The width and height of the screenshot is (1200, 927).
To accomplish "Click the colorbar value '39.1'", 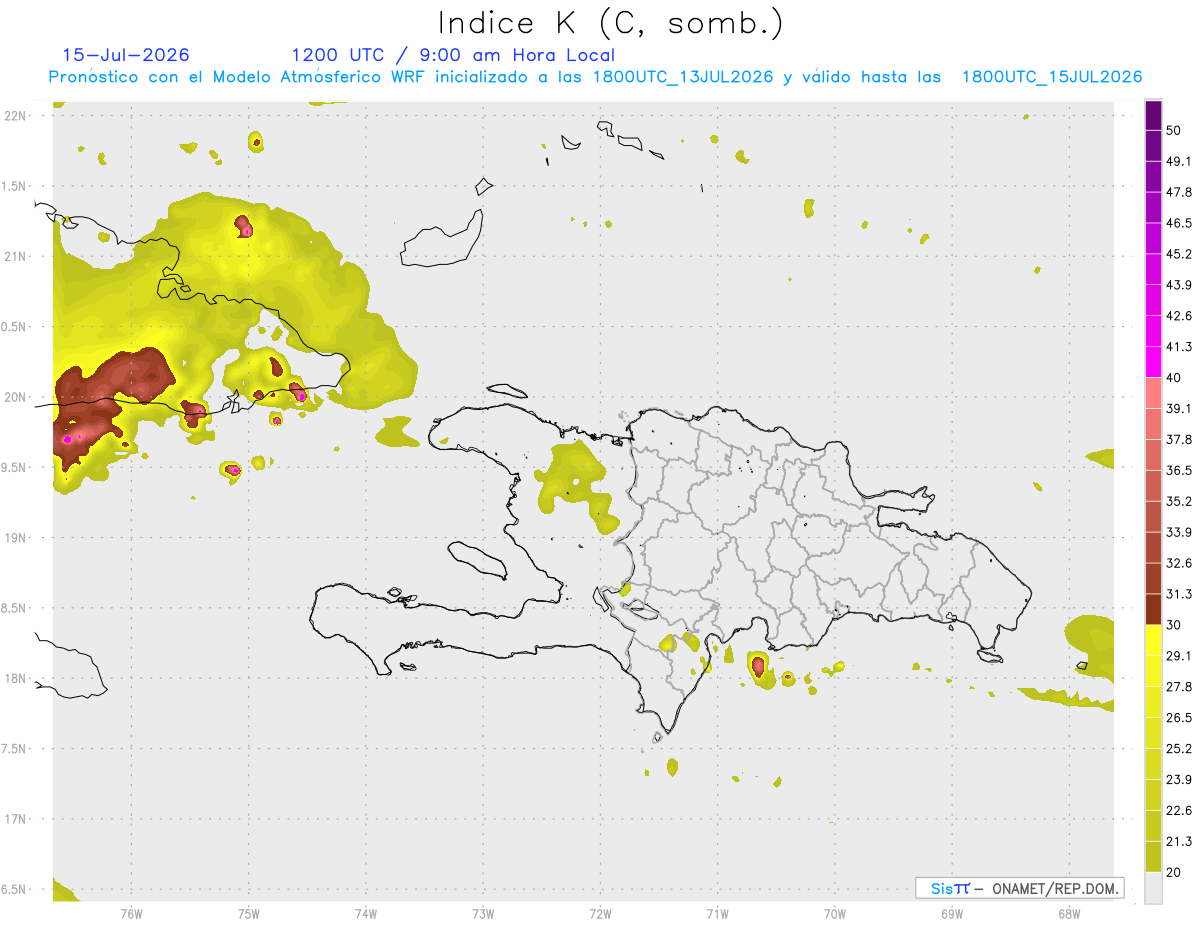I will pos(1178,409).
